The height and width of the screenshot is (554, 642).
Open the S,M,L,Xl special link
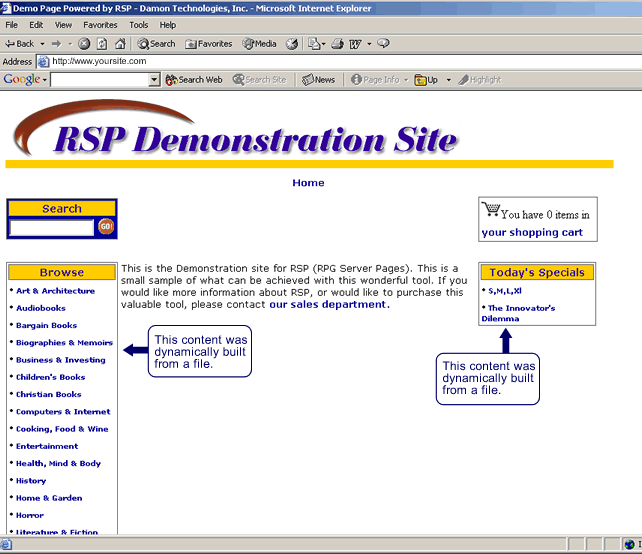click(x=505, y=291)
